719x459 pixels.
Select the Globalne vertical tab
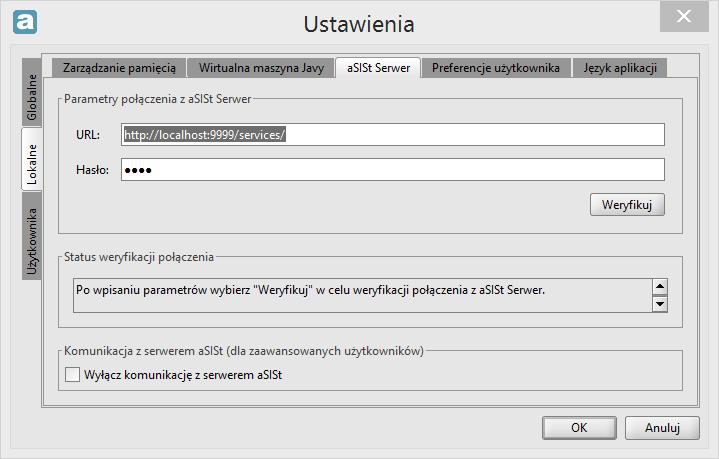(x=32, y=93)
